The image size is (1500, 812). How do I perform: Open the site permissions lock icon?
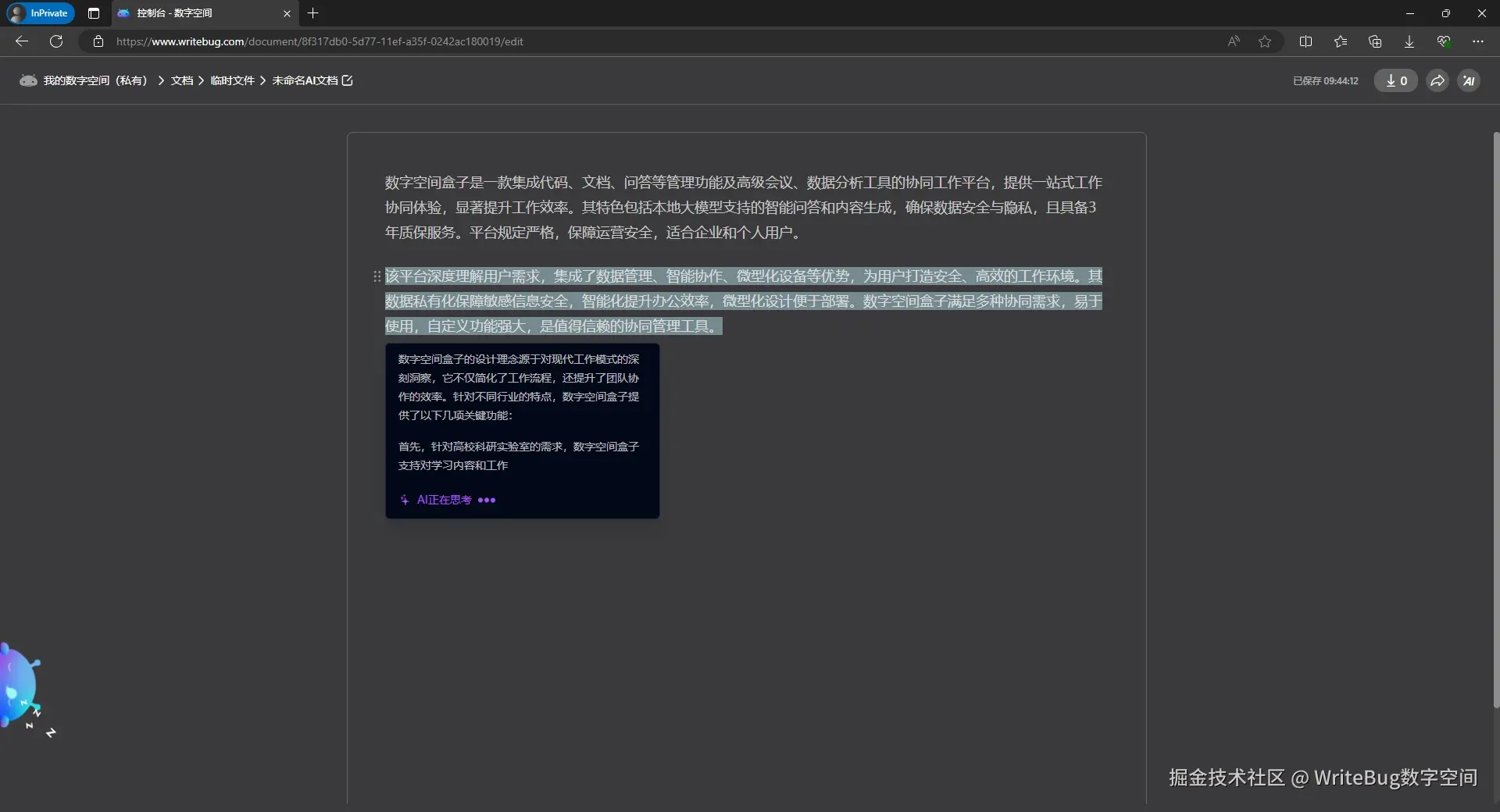pyautogui.click(x=98, y=41)
